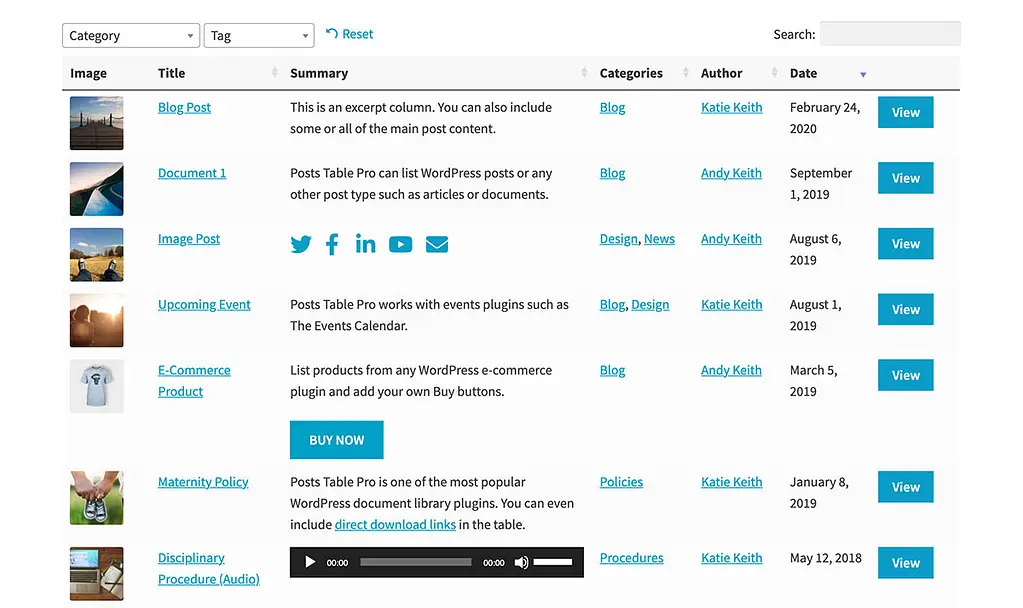This screenshot has height=608, width=1023.
Task: Mute the audio player speaker icon
Action: [x=521, y=562]
